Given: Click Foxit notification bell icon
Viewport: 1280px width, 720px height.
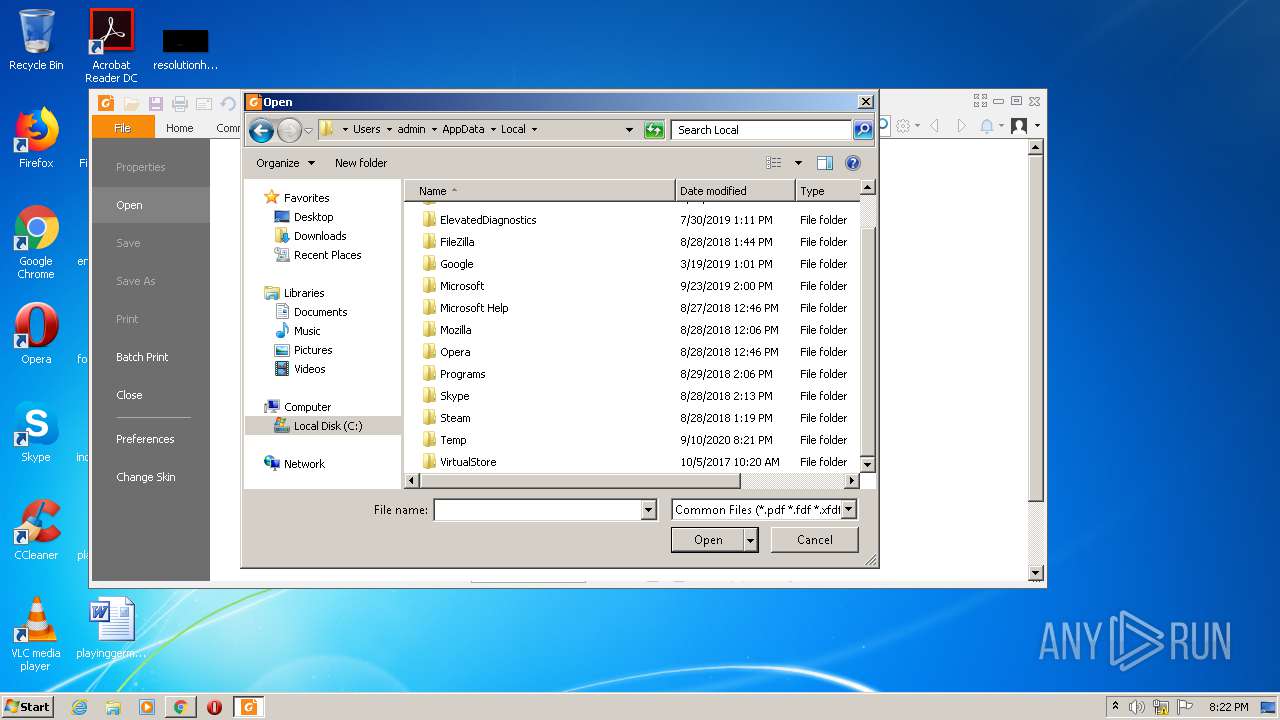Looking at the screenshot, I should (x=987, y=126).
